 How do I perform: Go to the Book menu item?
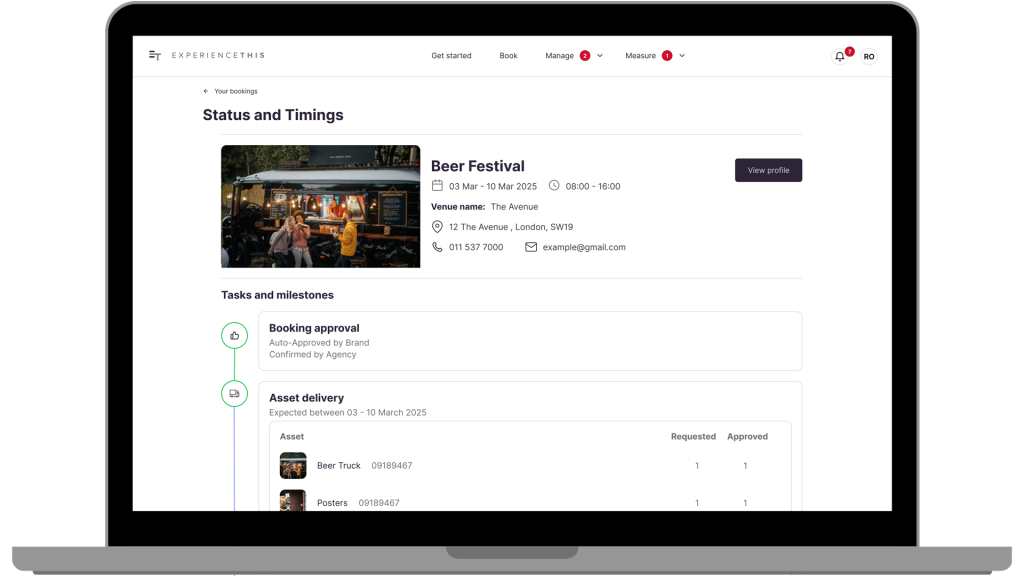coord(508,56)
